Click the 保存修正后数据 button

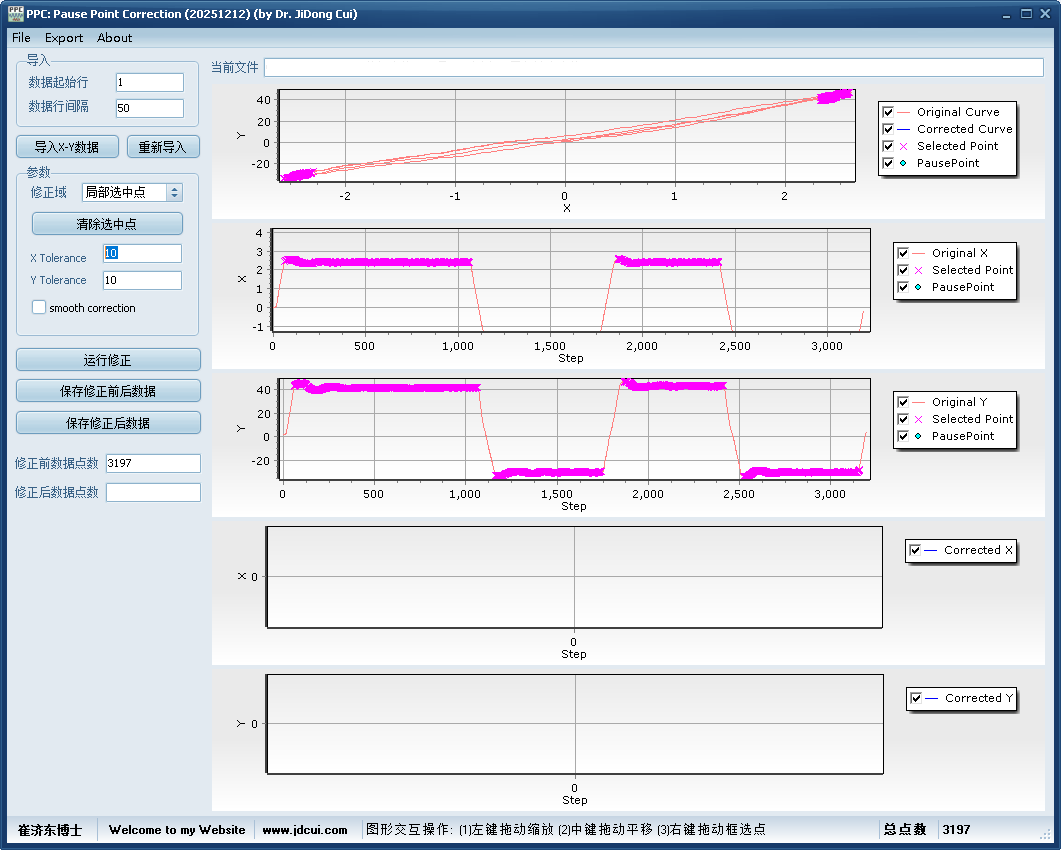click(108, 423)
